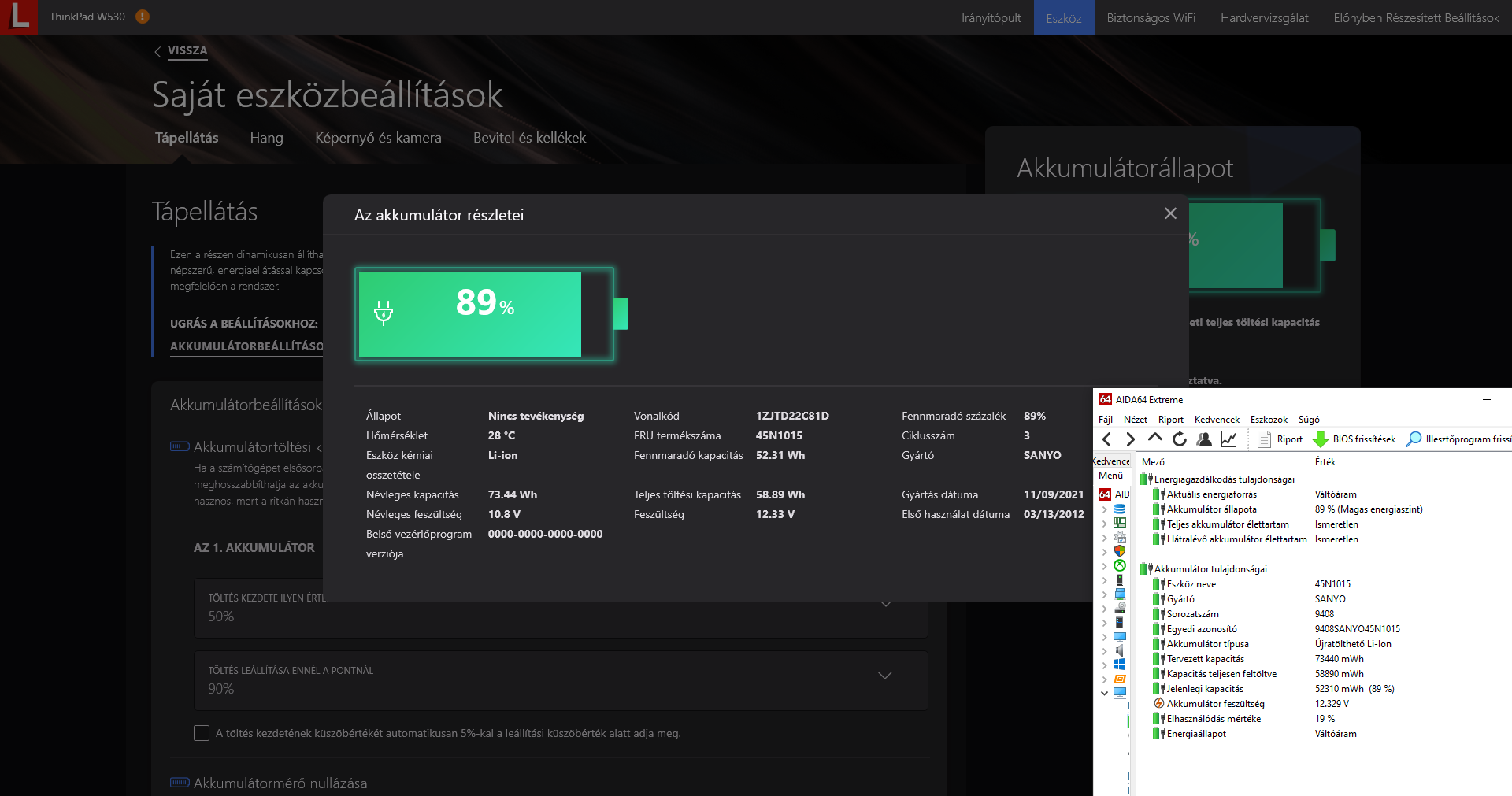The height and width of the screenshot is (796, 1512).
Task: Click the AKKUMULÁTORBEÁLLÍTÁSOK jump link
Action: 246,346
